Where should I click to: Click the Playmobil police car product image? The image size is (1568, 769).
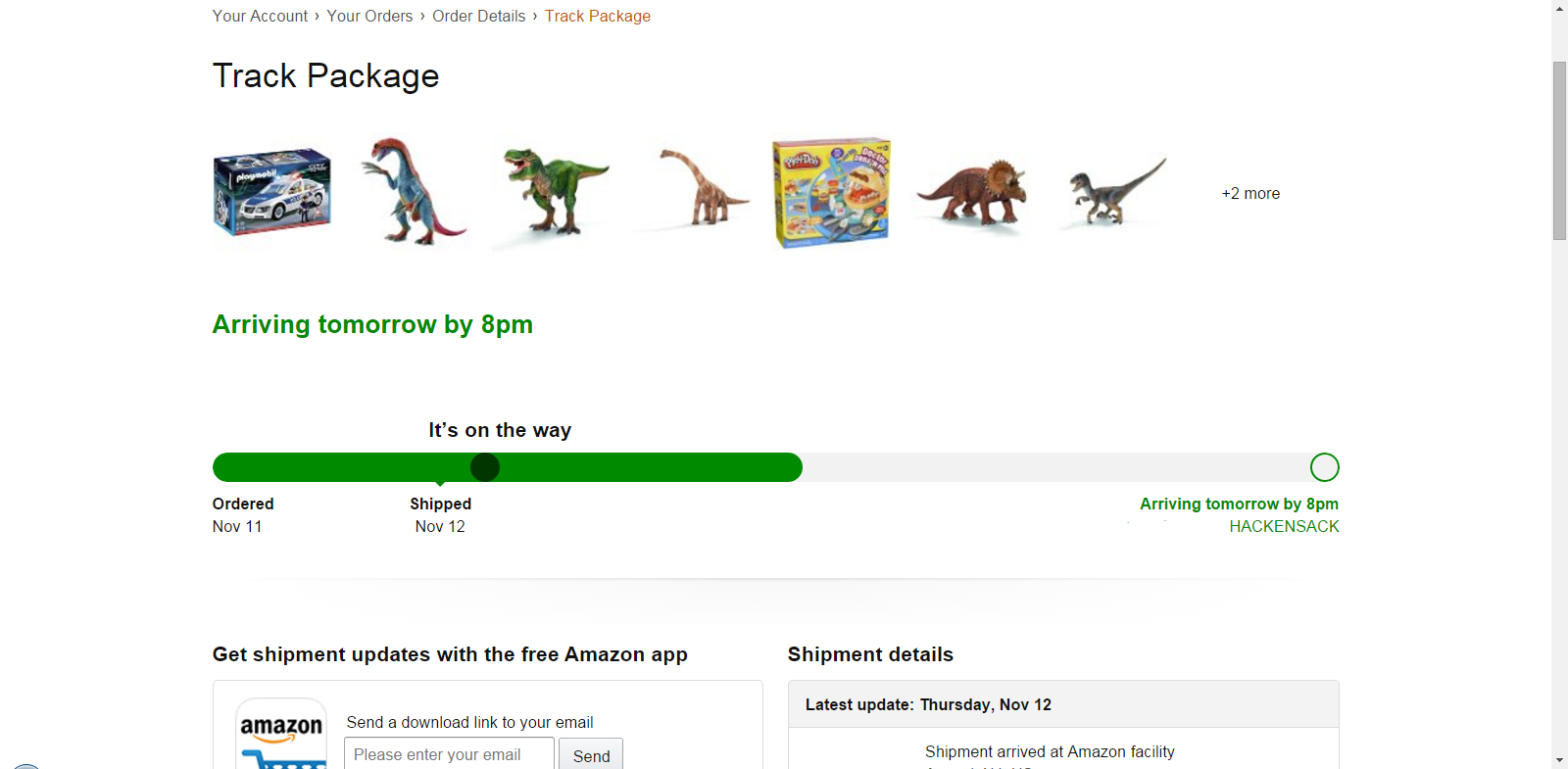point(271,193)
